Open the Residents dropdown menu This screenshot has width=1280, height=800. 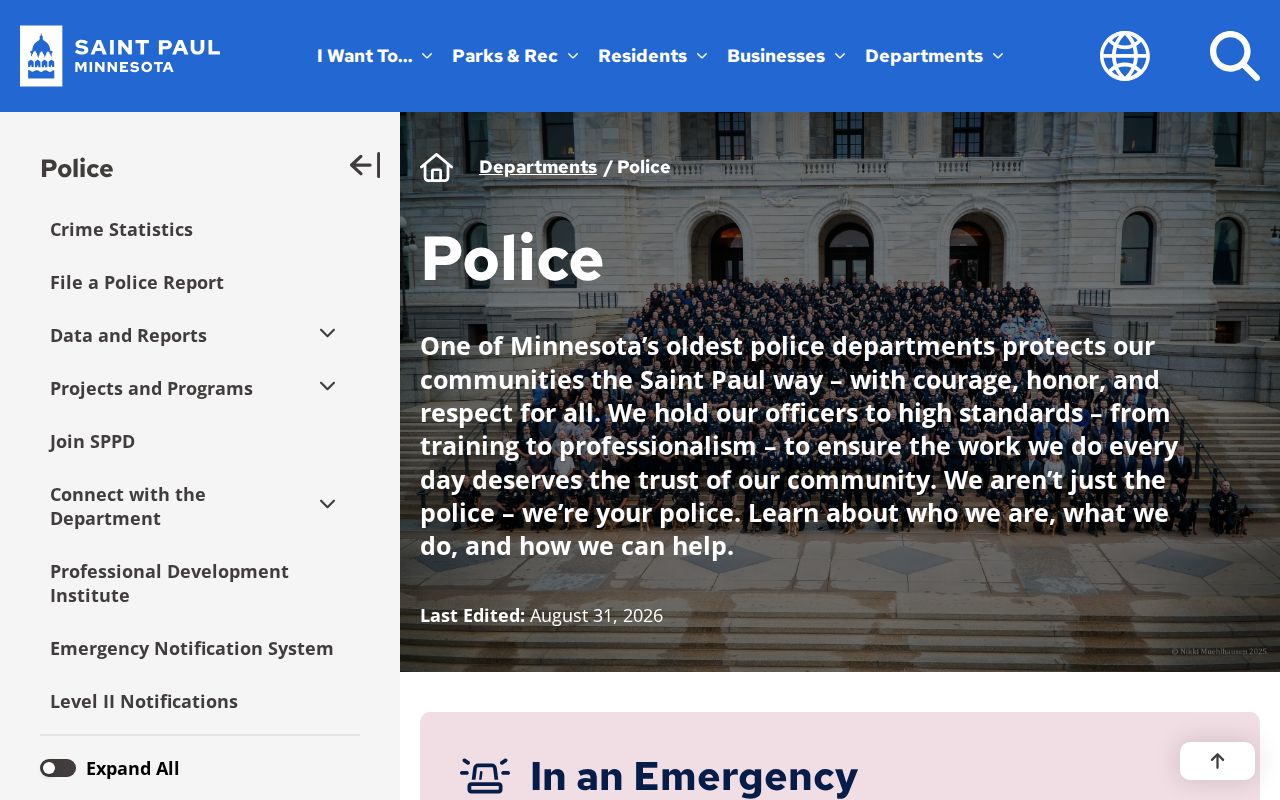tap(652, 56)
